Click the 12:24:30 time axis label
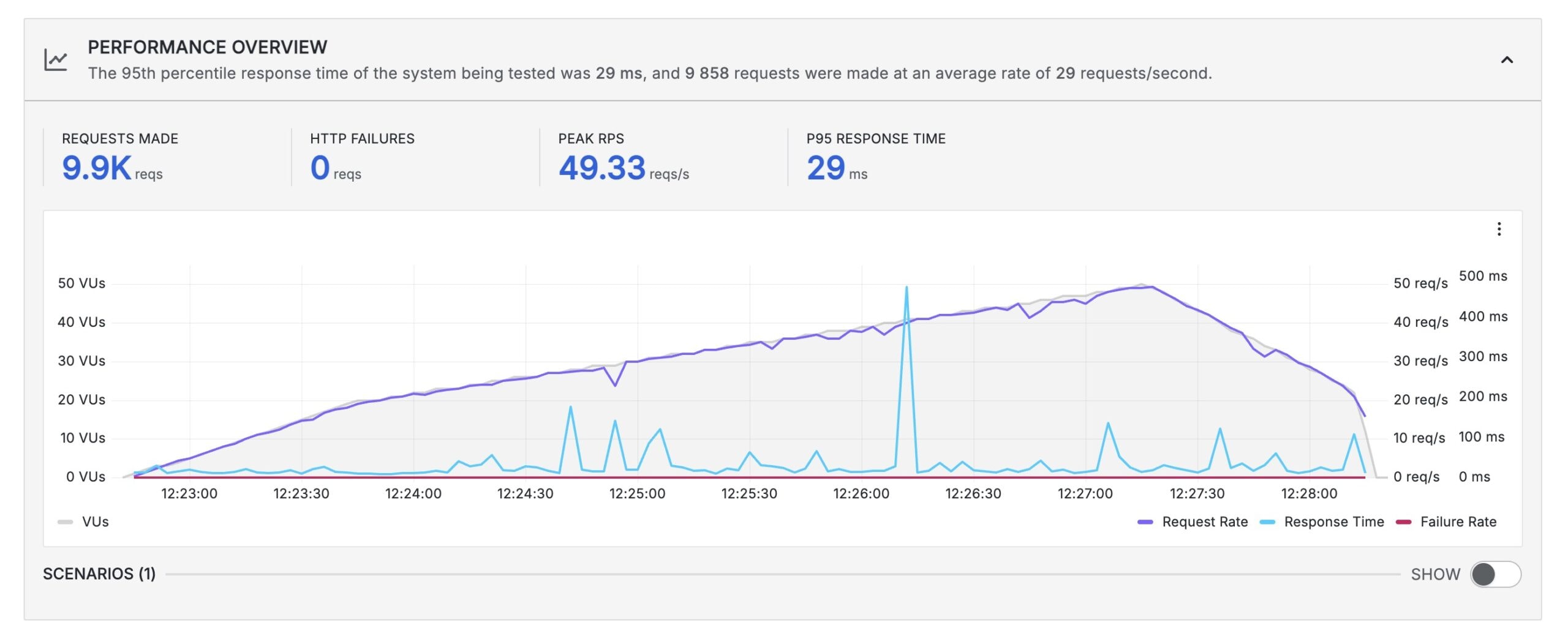The height and width of the screenshot is (639, 1568). [525, 493]
